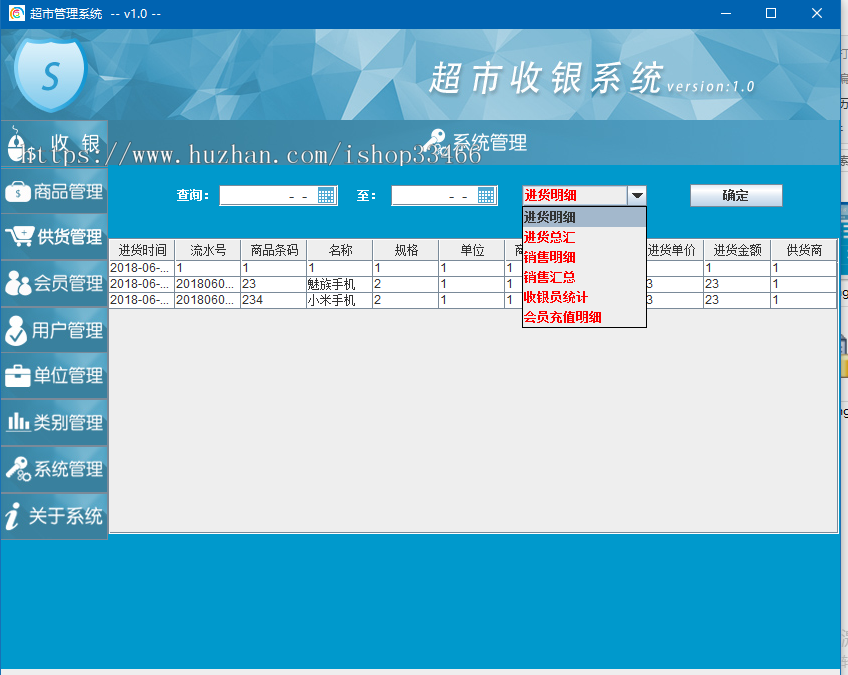Click the 至 end date input field
848x675 pixels.
click(435, 195)
